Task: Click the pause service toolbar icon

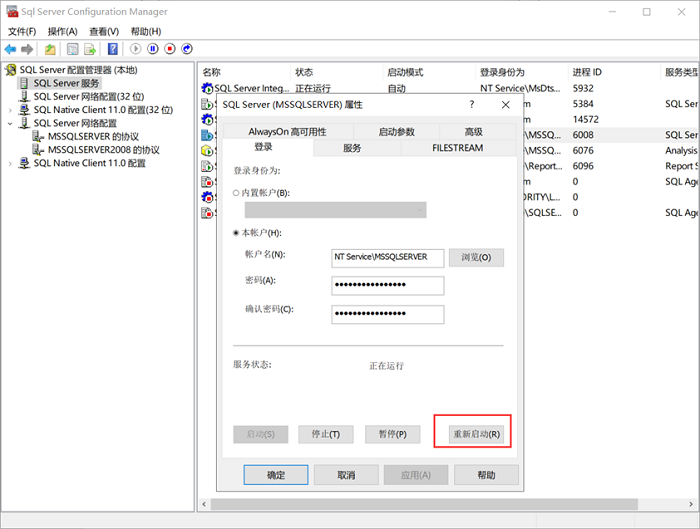Action: (153, 49)
